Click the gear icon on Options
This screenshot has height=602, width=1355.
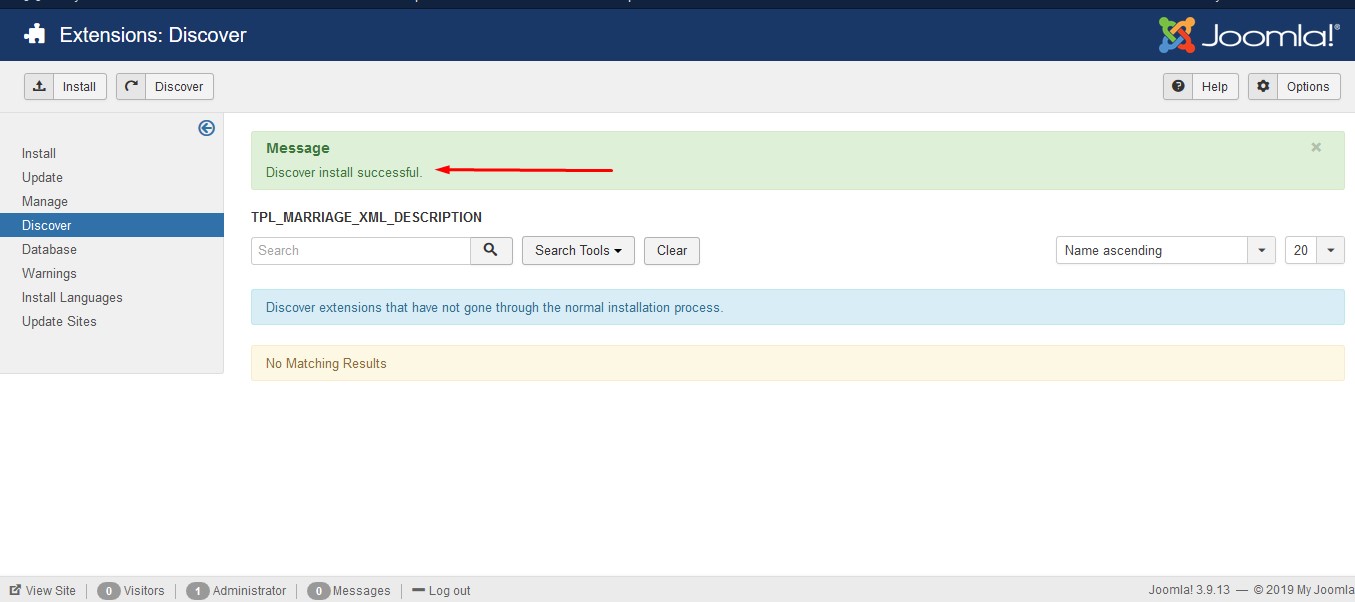pos(1263,87)
